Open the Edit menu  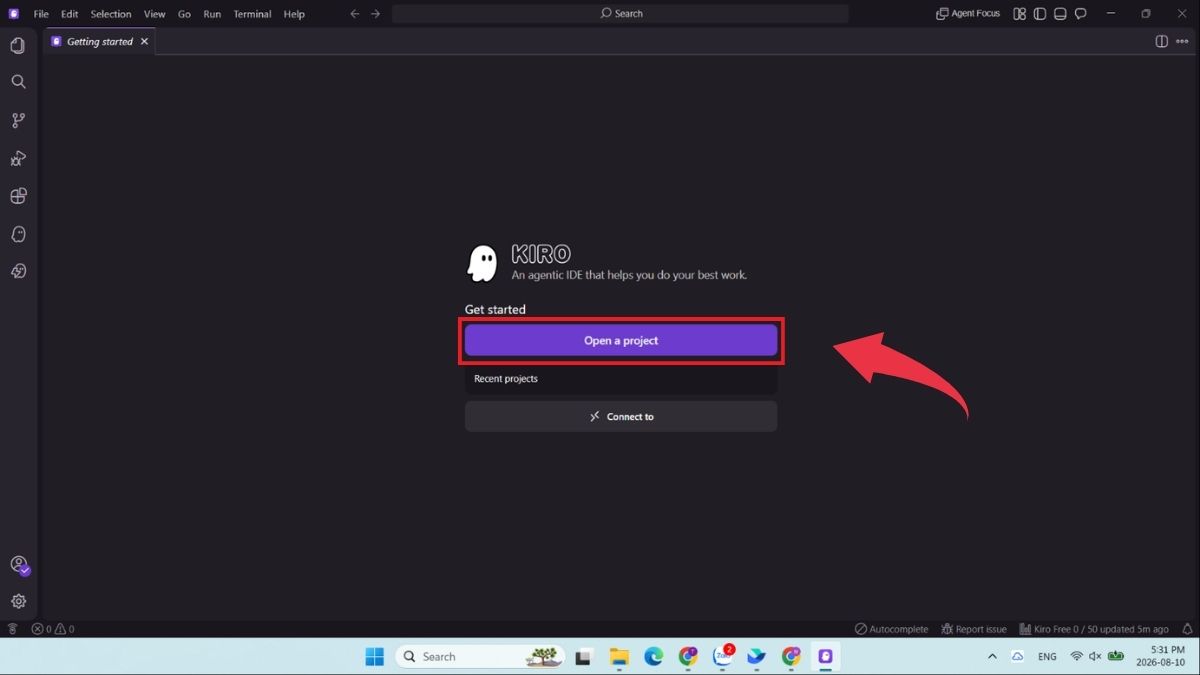69,14
